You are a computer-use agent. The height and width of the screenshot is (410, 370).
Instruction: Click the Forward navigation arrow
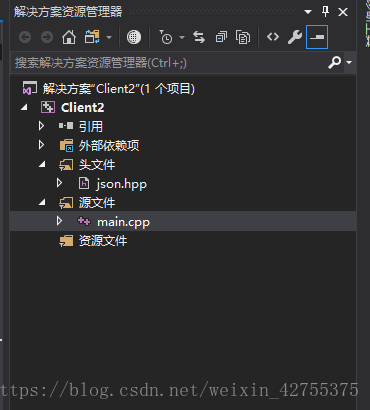click(x=47, y=37)
